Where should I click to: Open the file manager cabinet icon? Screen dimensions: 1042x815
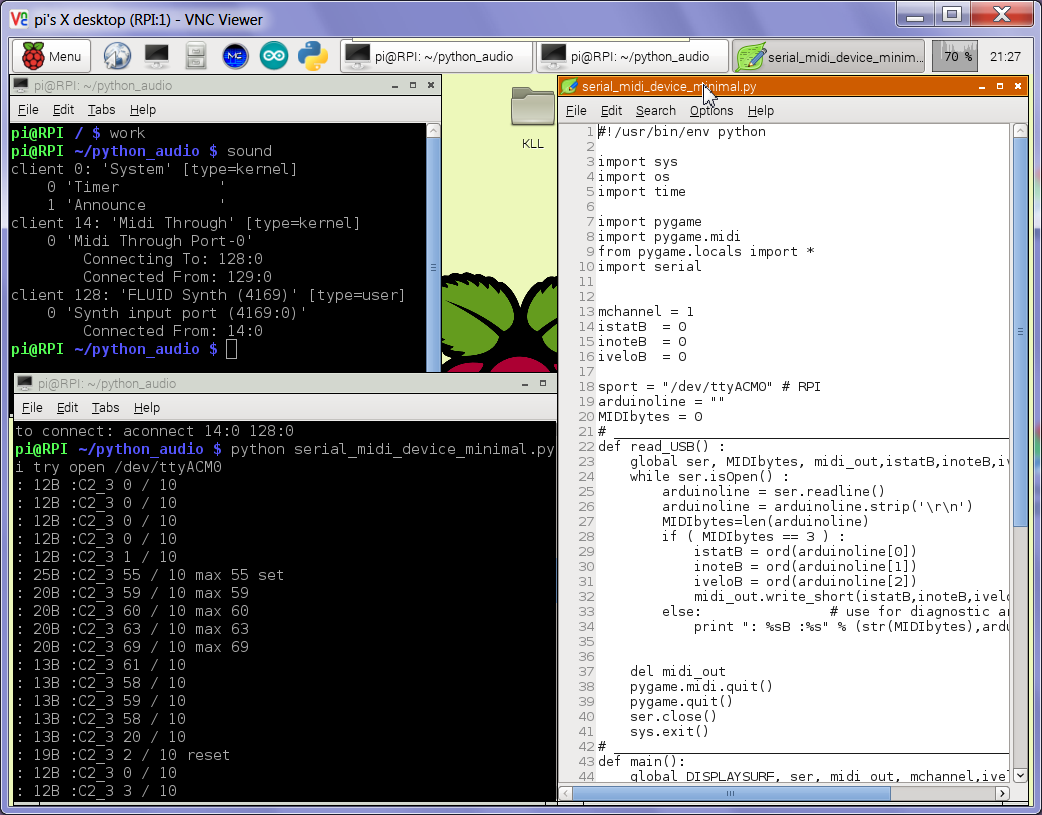point(196,57)
